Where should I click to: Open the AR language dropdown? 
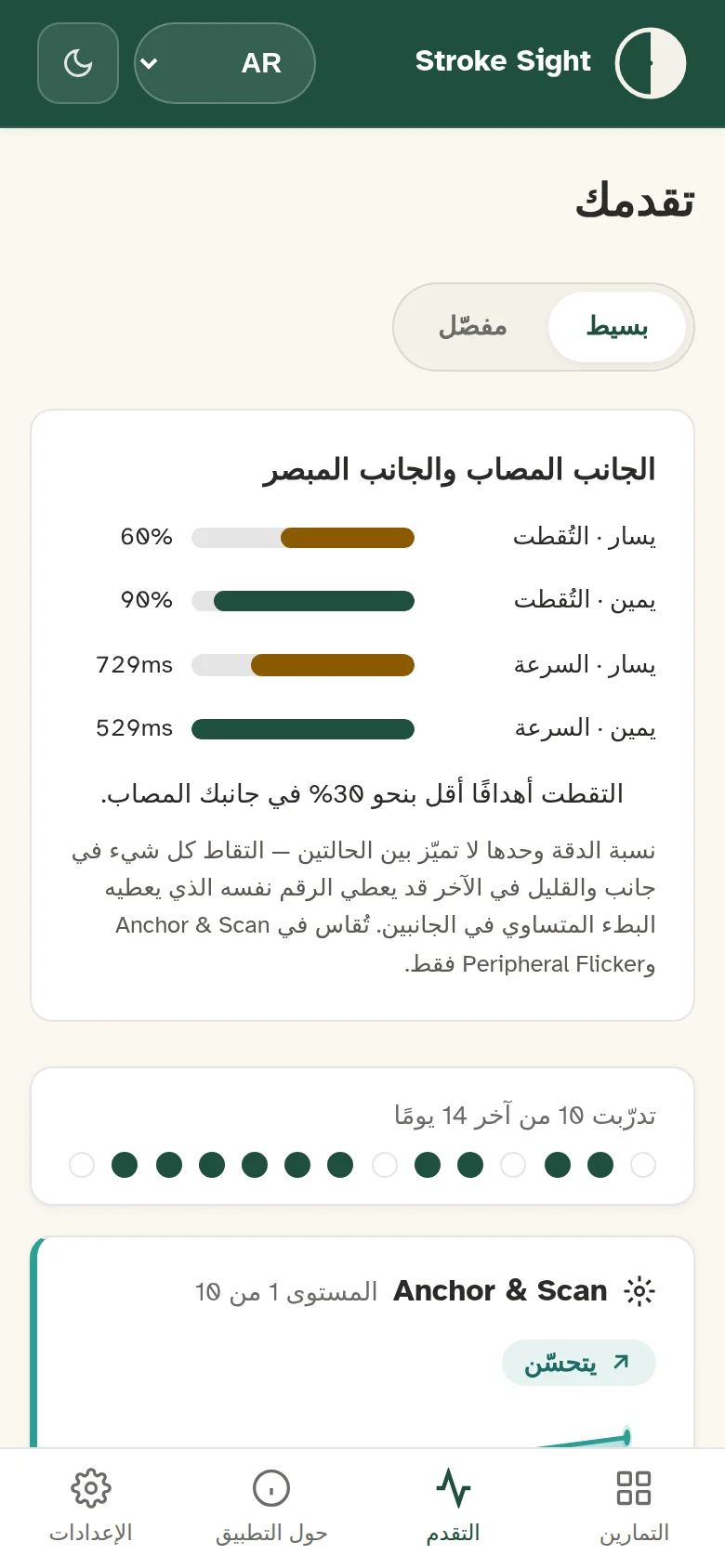point(225,63)
